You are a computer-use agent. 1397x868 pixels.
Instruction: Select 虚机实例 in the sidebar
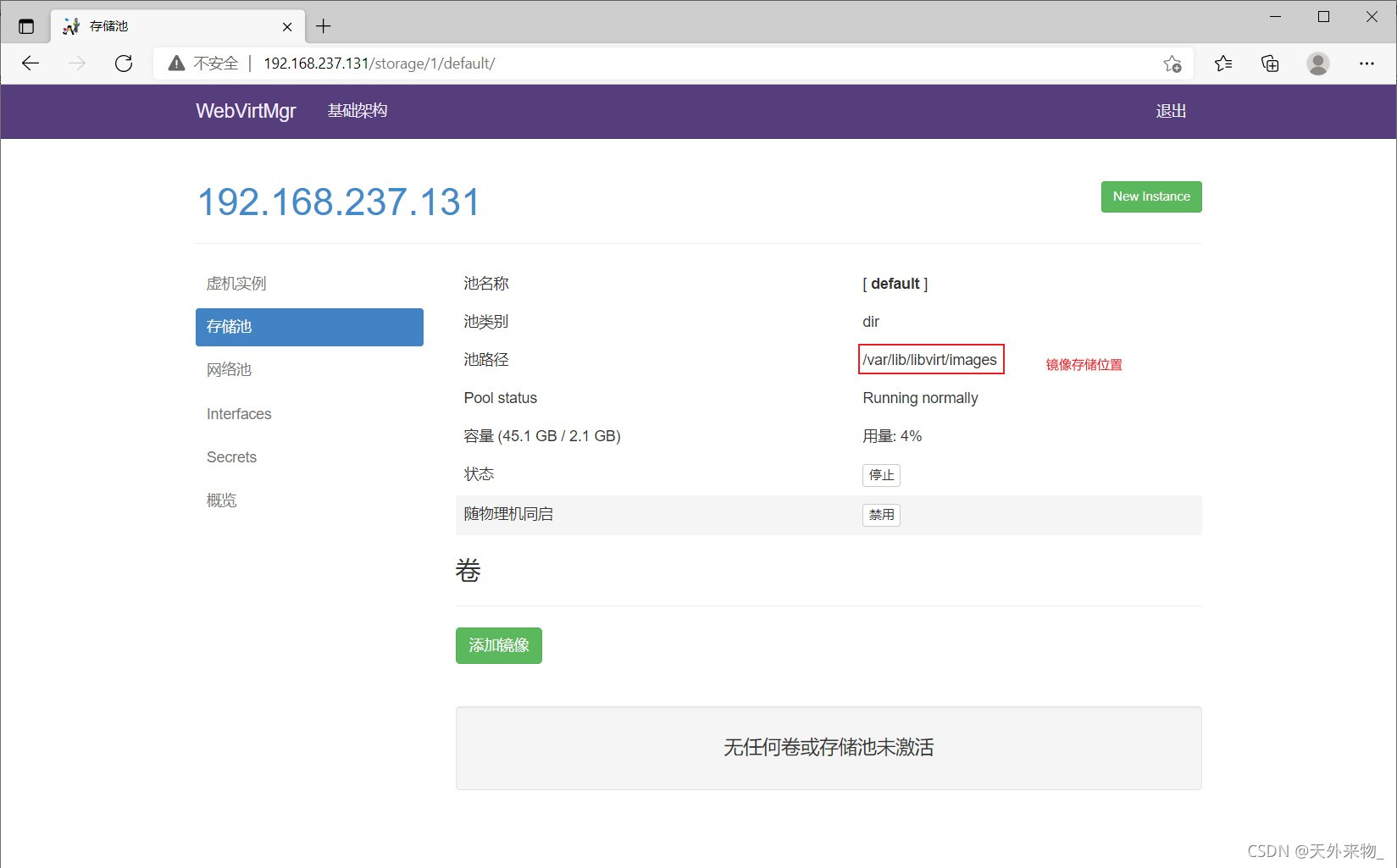236,284
